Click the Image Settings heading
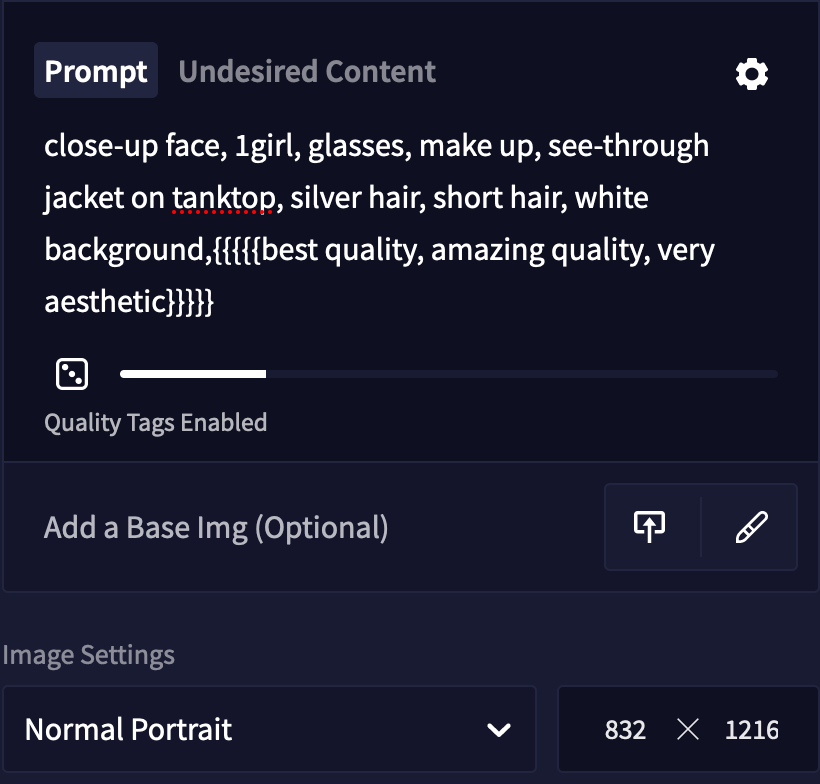 click(x=88, y=655)
